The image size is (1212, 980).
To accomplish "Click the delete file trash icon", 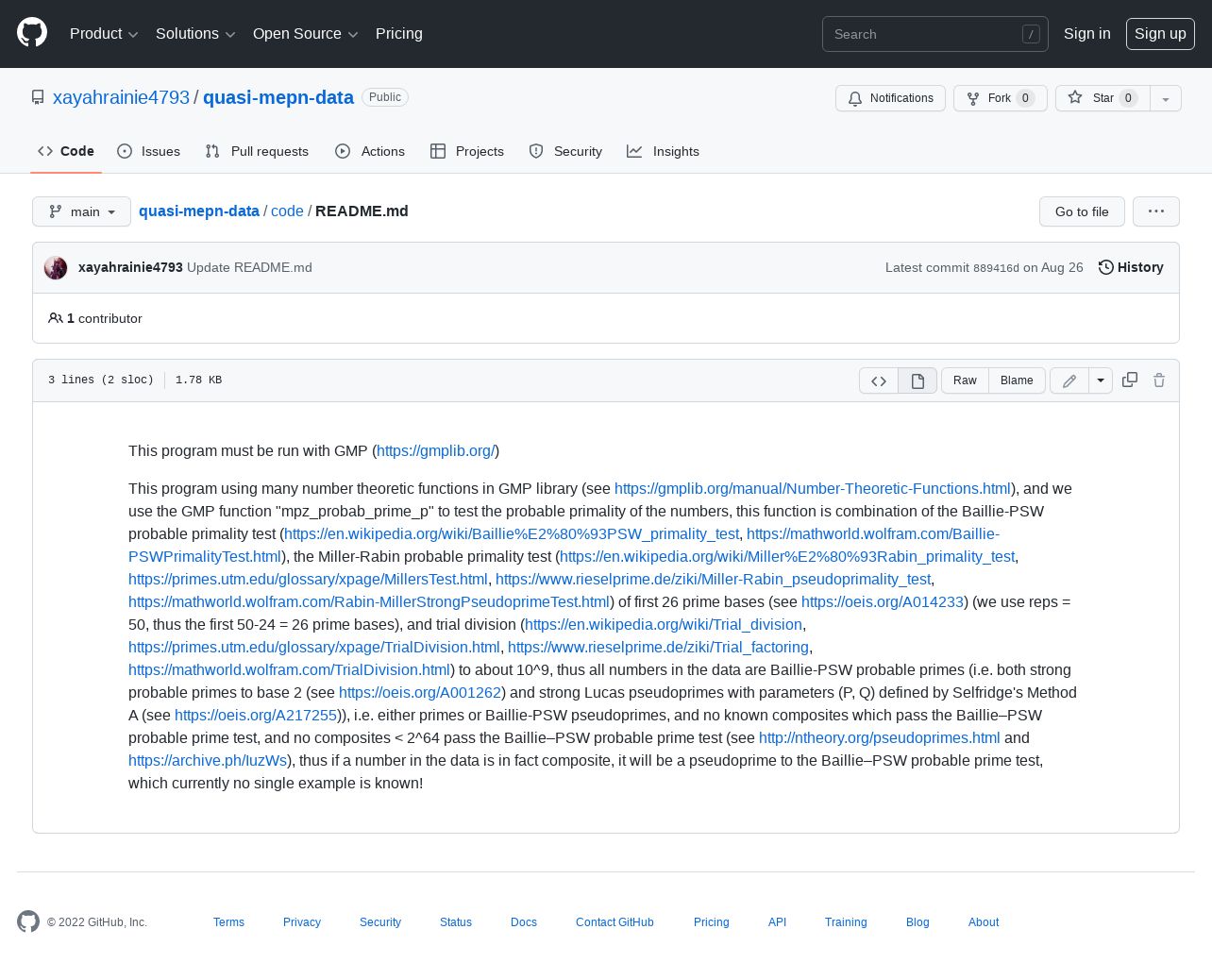I will (1159, 380).
